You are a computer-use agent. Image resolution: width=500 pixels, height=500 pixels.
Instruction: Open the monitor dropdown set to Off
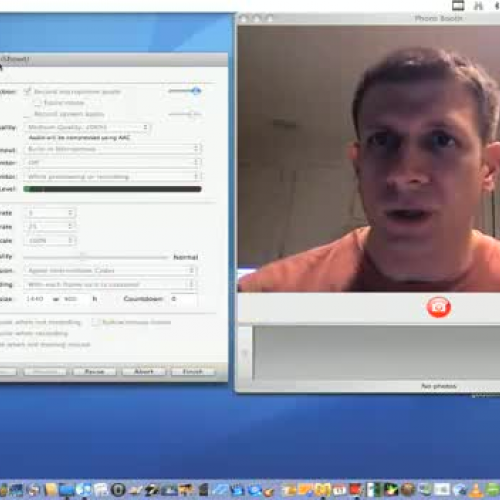pos(112,163)
